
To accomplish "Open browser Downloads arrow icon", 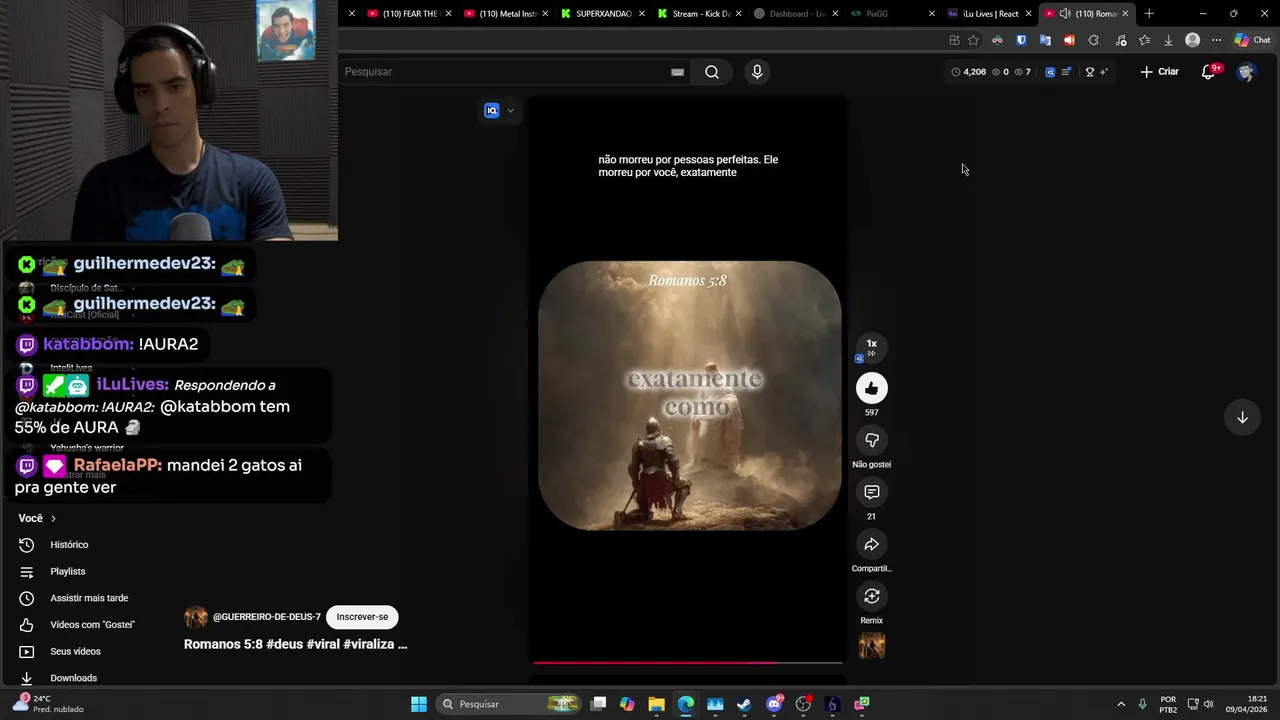I will click(x=1168, y=40).
